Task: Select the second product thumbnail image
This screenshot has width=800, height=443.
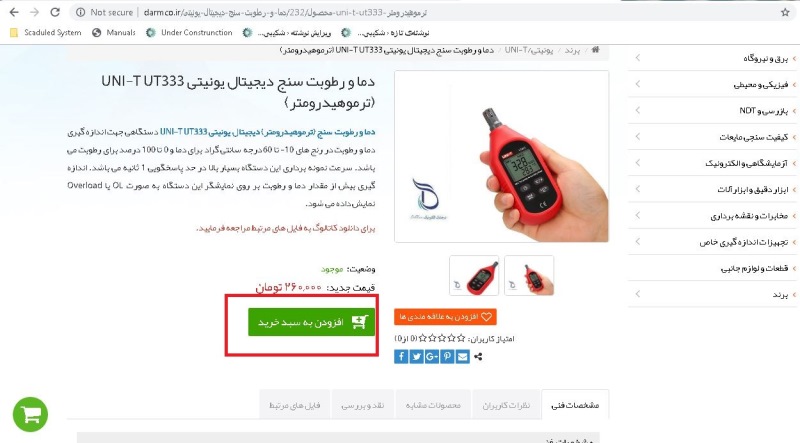Action: click(474, 276)
